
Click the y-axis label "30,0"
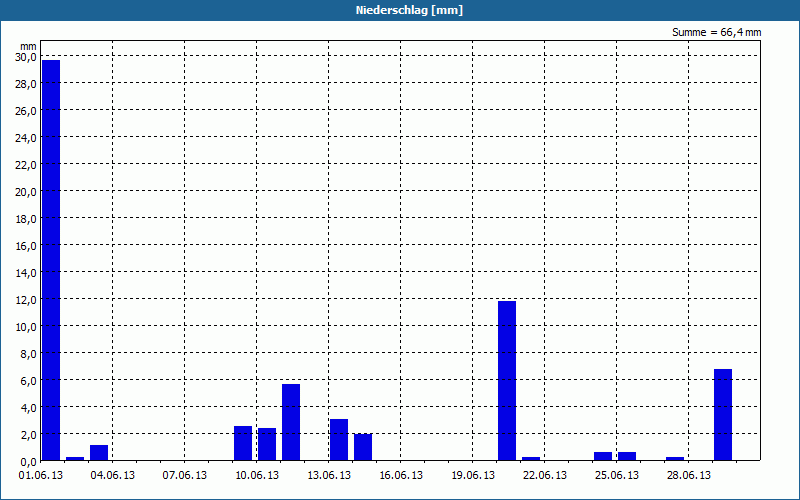(26, 57)
